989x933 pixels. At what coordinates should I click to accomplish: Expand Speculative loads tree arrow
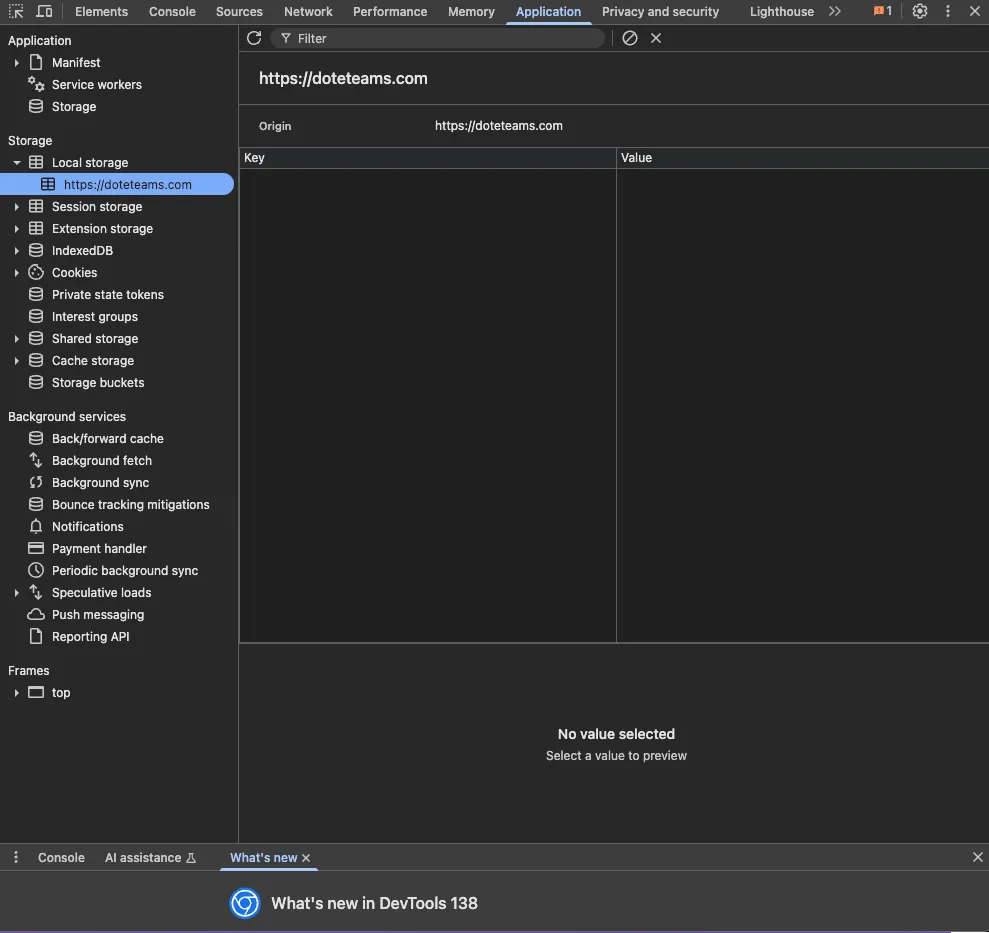16,593
